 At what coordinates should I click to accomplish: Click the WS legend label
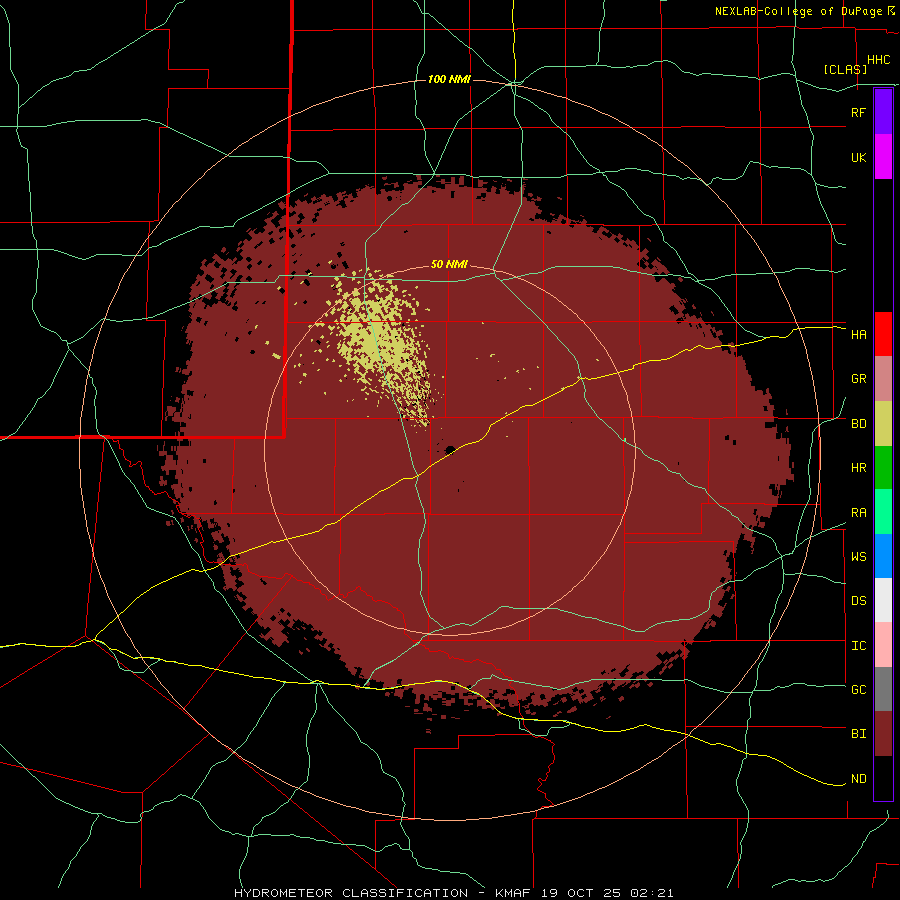pyautogui.click(x=858, y=557)
